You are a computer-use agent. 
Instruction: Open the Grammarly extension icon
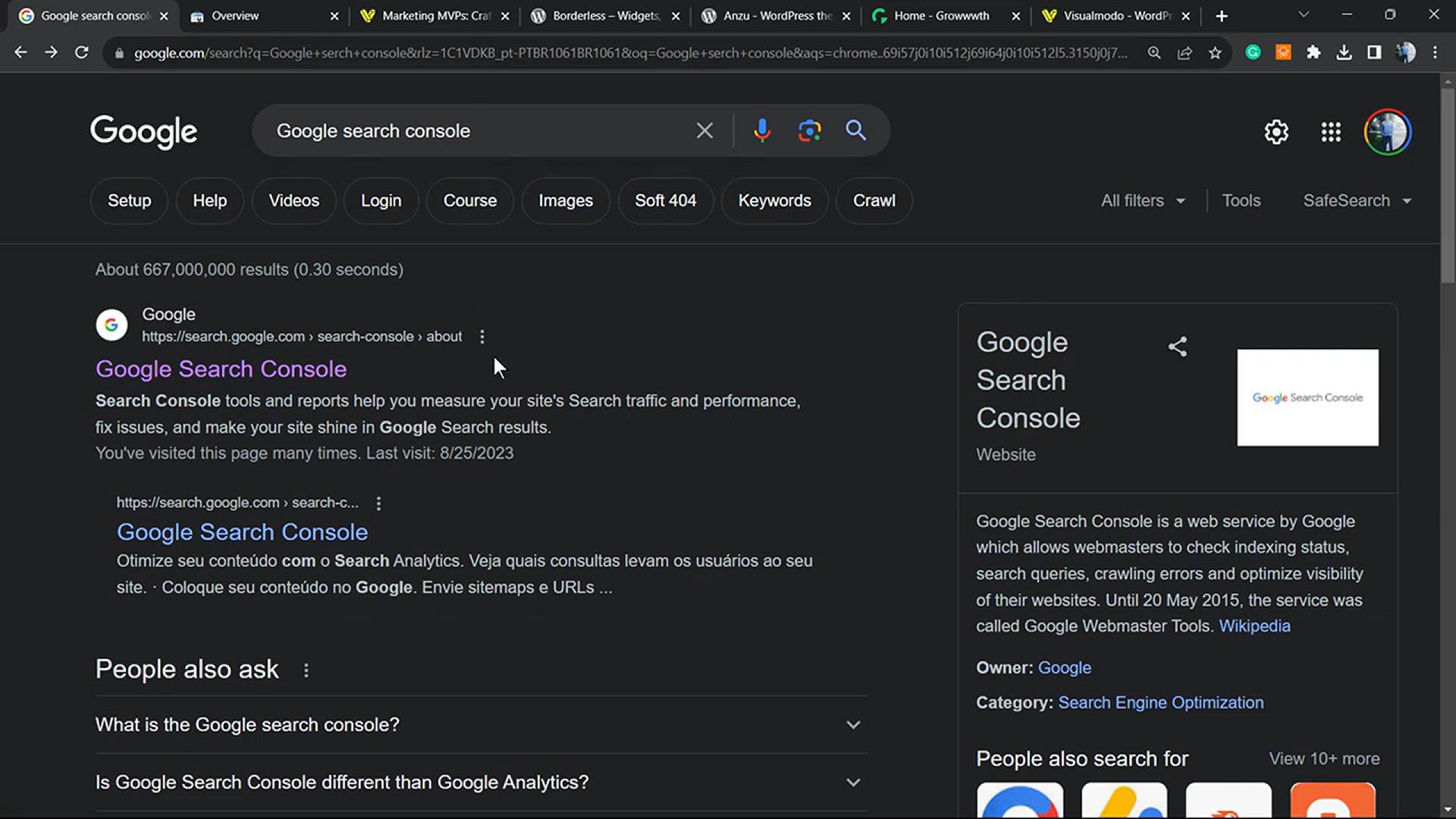(x=1253, y=52)
